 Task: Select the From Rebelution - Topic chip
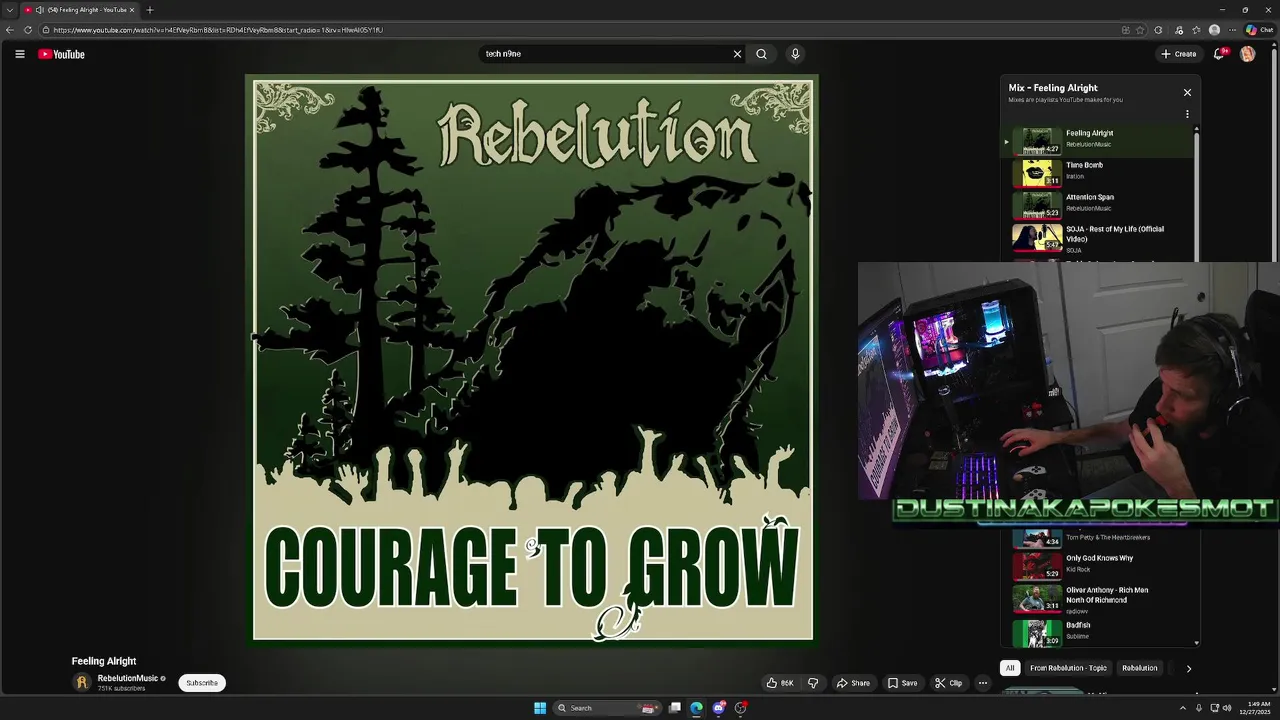1068,668
